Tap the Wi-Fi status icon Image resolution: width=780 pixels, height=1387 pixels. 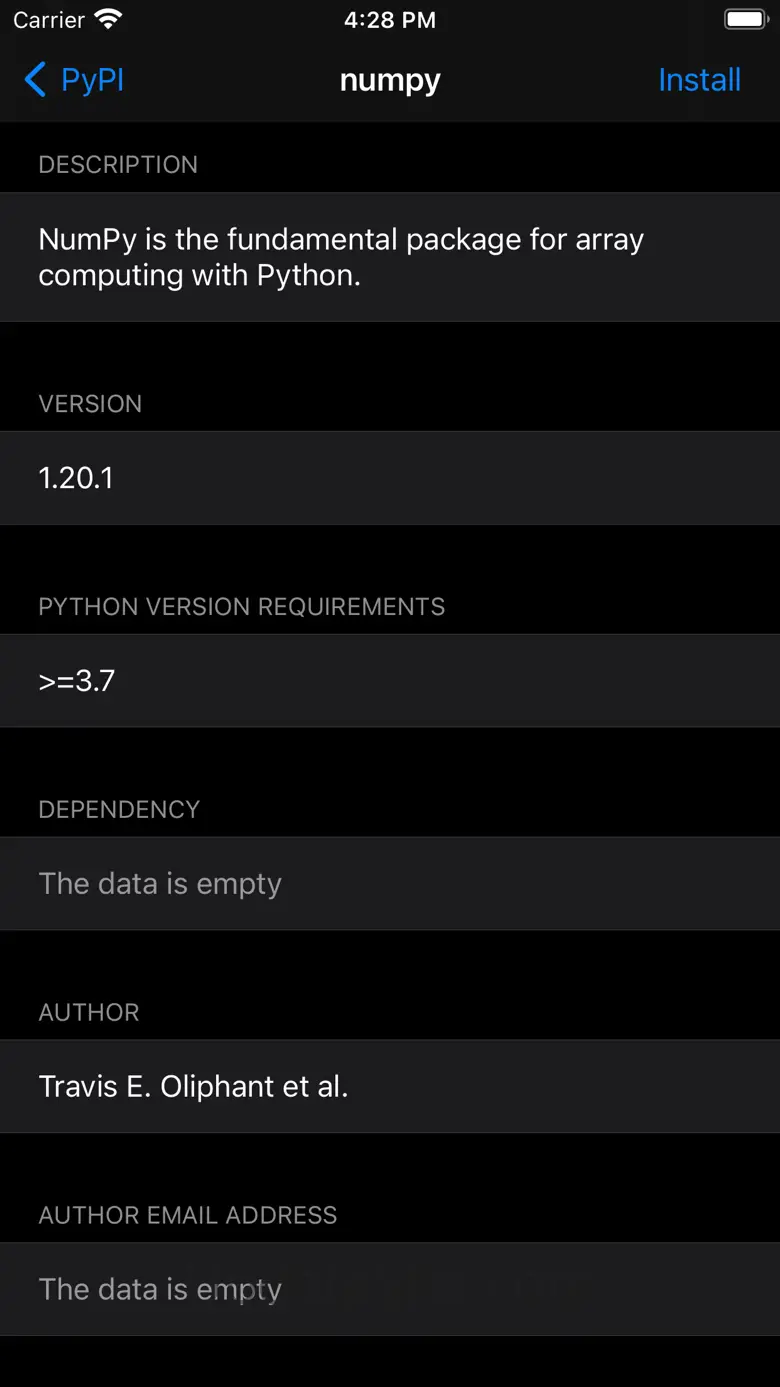pyautogui.click(x=108, y=20)
